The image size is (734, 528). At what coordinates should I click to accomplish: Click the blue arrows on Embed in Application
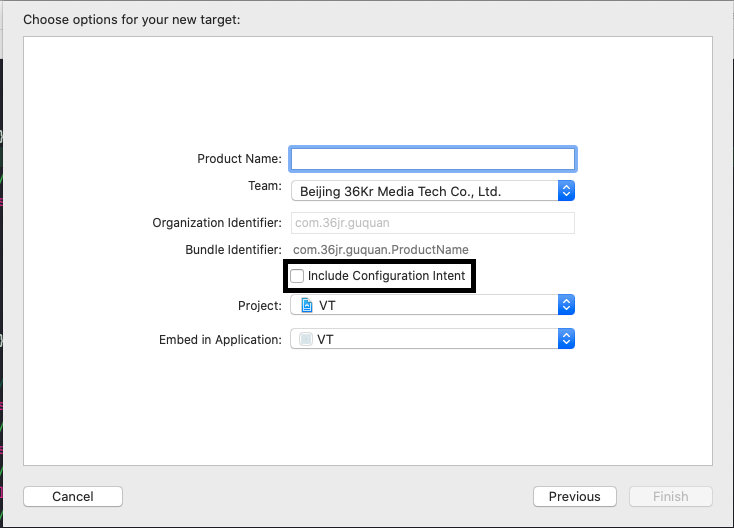tap(566, 339)
